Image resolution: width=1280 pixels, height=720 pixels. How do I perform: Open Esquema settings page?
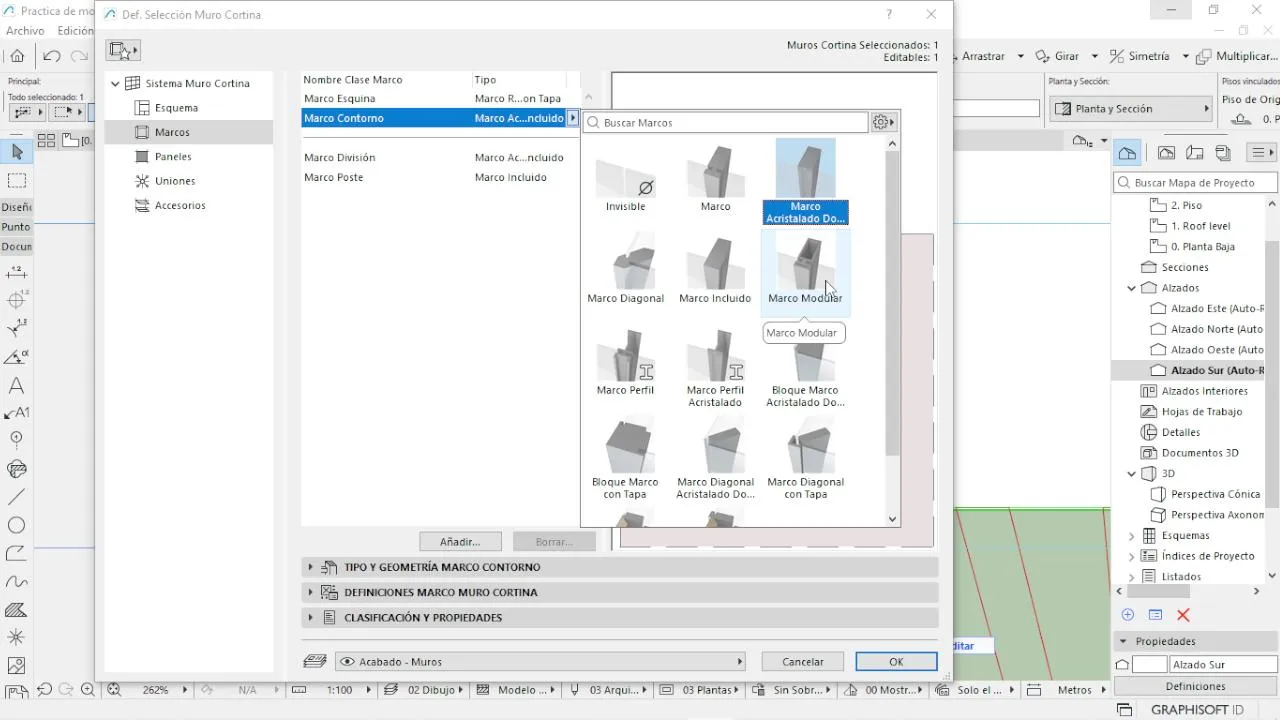(176, 108)
